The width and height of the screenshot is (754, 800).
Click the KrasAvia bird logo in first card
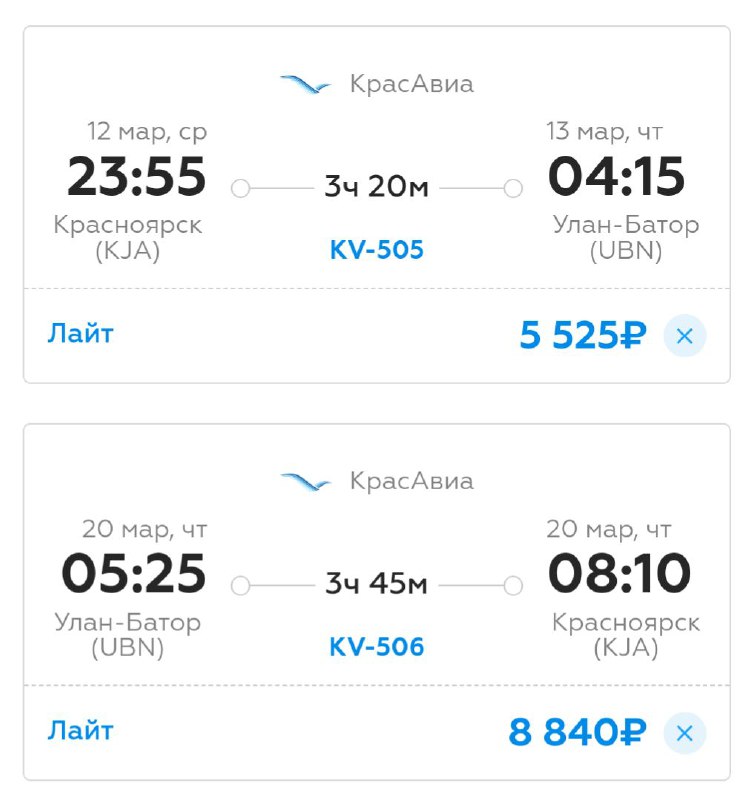click(306, 84)
